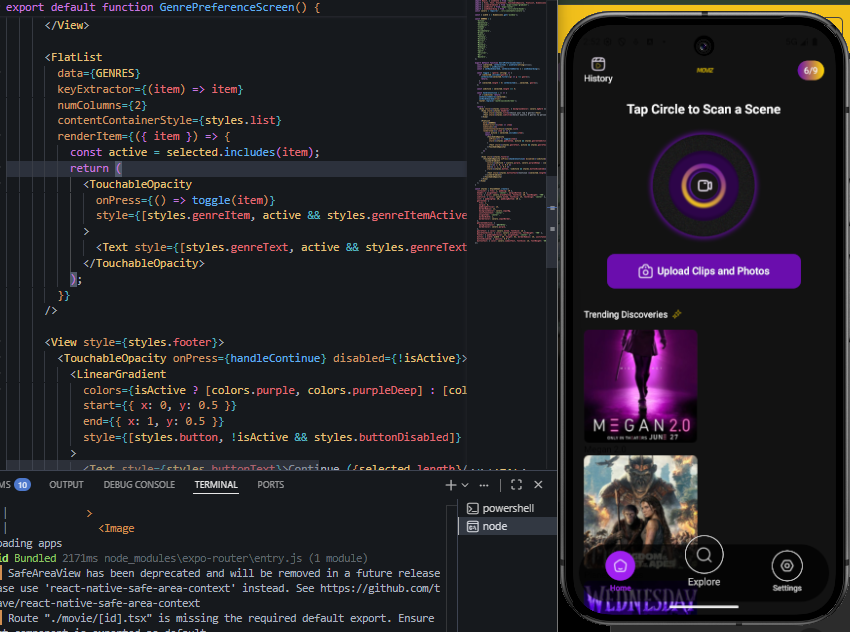Tap the circular scene scan button
The height and width of the screenshot is (632, 850).
pyautogui.click(x=703, y=185)
